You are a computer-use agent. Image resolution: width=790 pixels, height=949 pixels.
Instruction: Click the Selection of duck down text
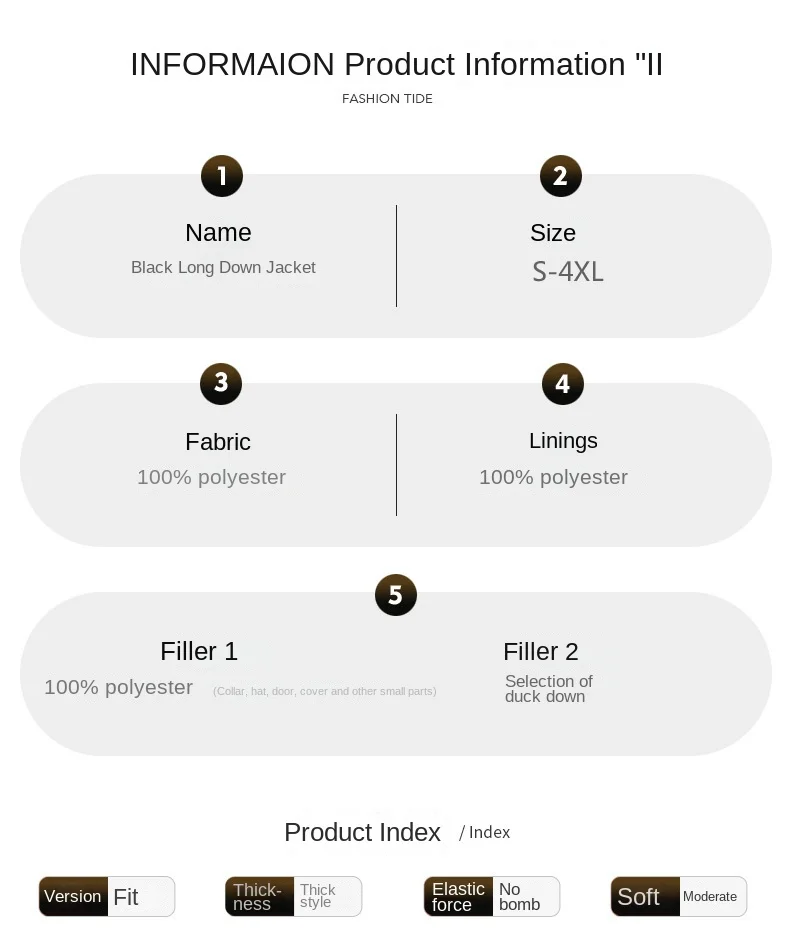tap(548, 689)
